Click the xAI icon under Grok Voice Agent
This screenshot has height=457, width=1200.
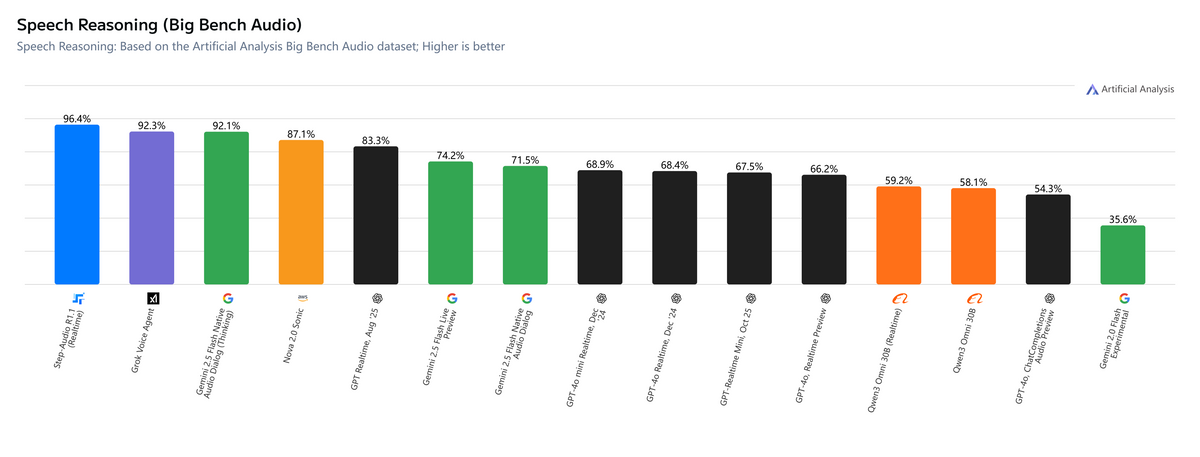153,298
